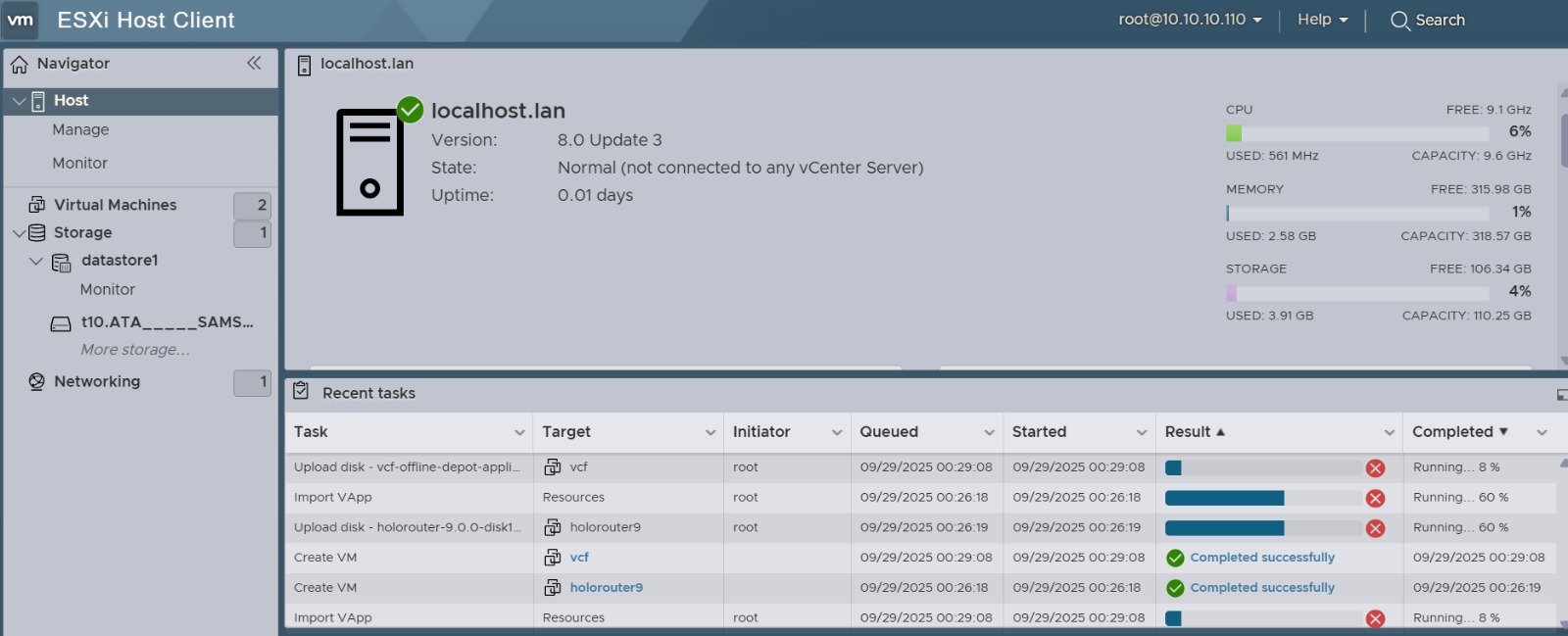The width and height of the screenshot is (1568, 636).
Task: Click the host summary vertical scrollbar
Action: [1562, 140]
